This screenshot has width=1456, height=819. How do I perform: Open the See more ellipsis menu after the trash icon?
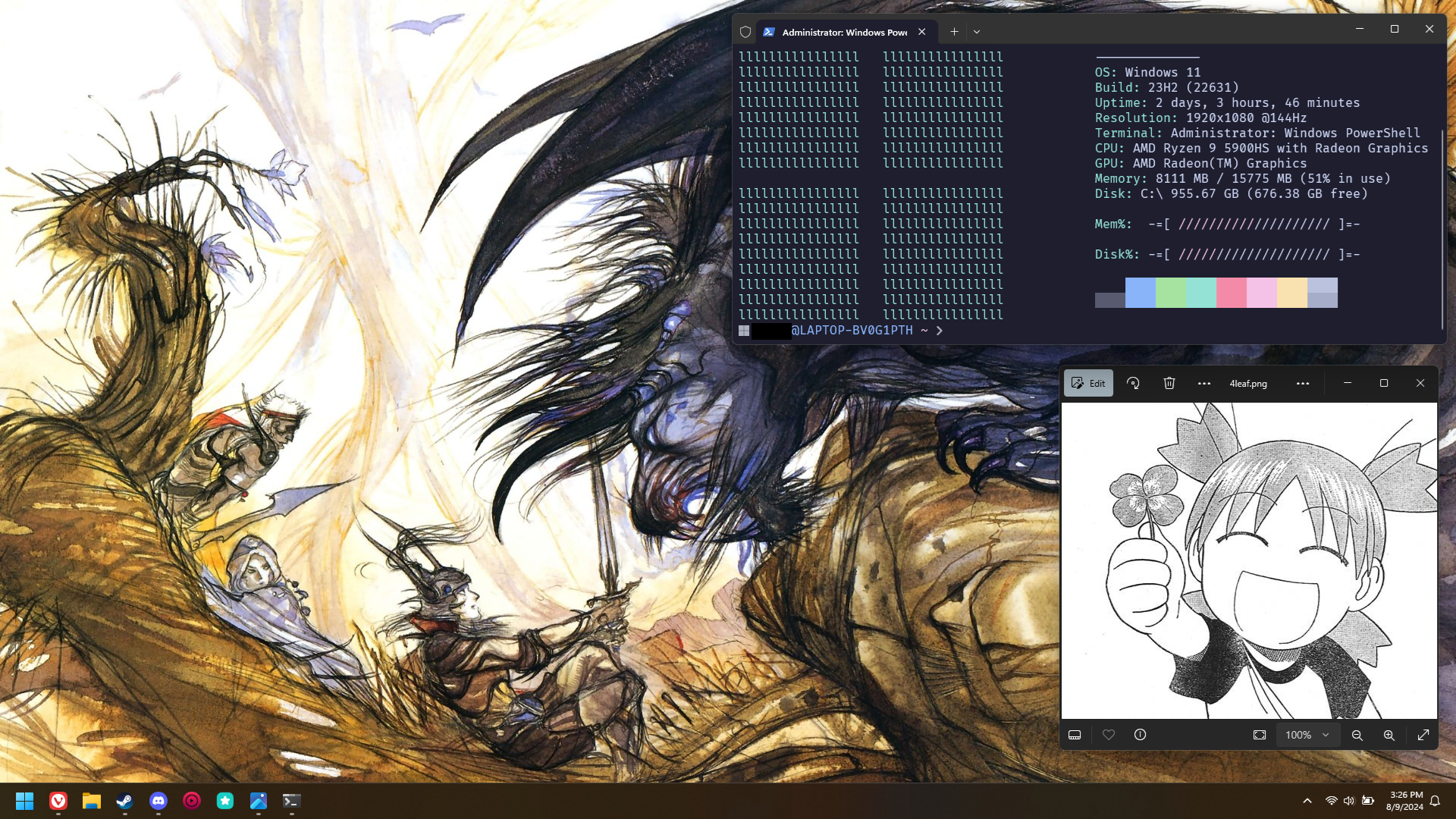1204,384
